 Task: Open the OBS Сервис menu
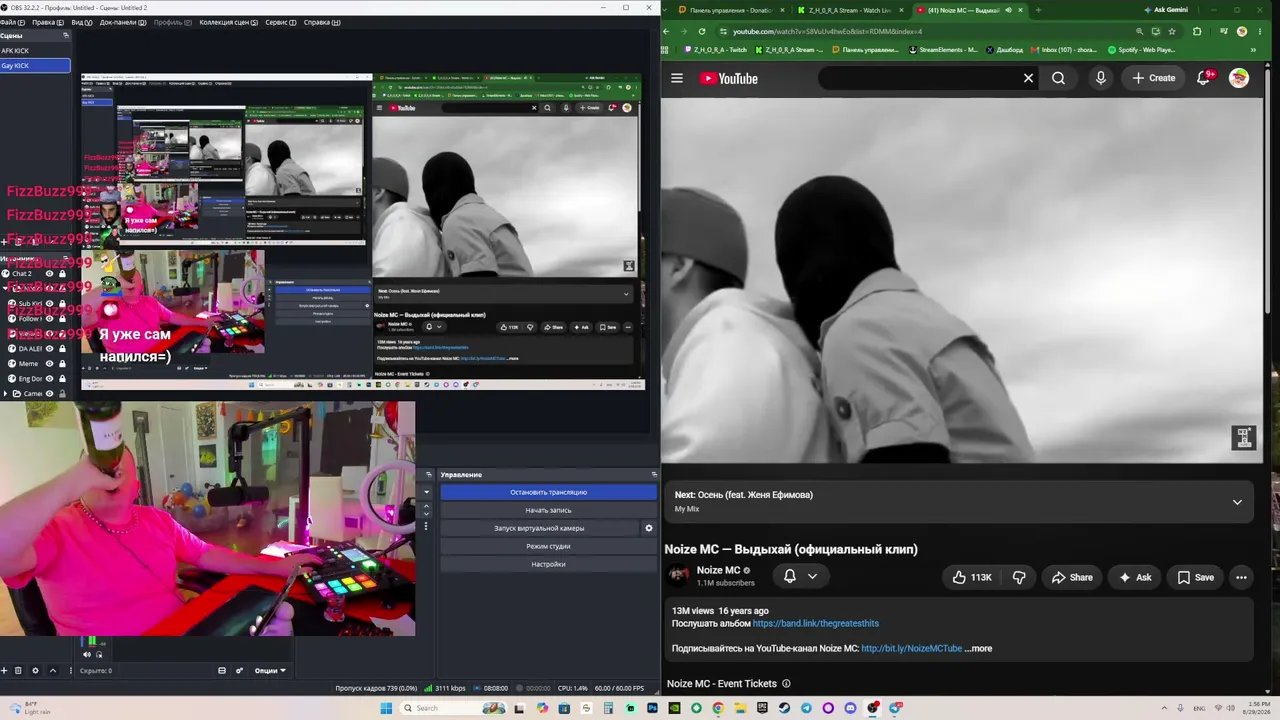(281, 22)
